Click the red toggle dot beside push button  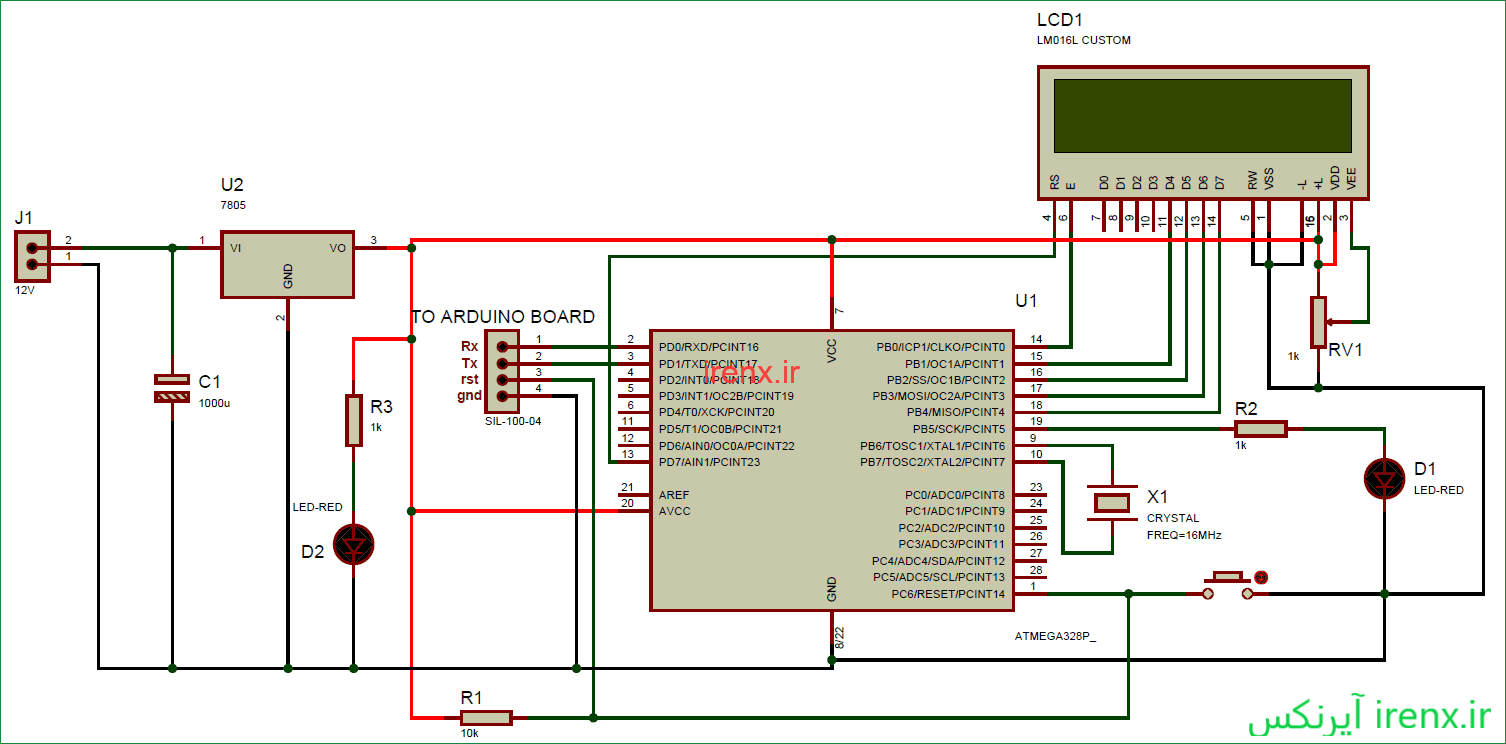(1261, 577)
